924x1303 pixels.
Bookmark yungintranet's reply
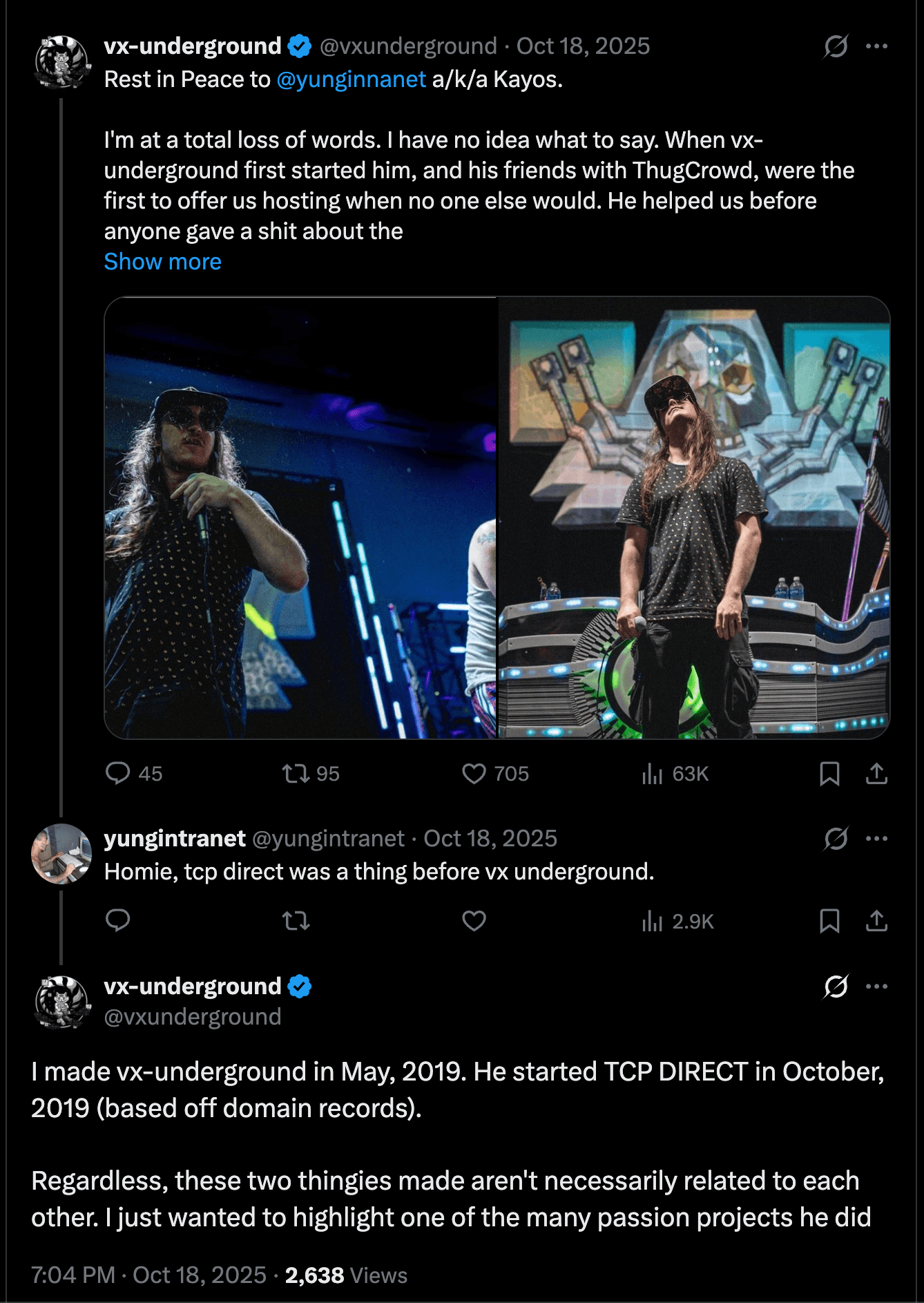tap(829, 921)
